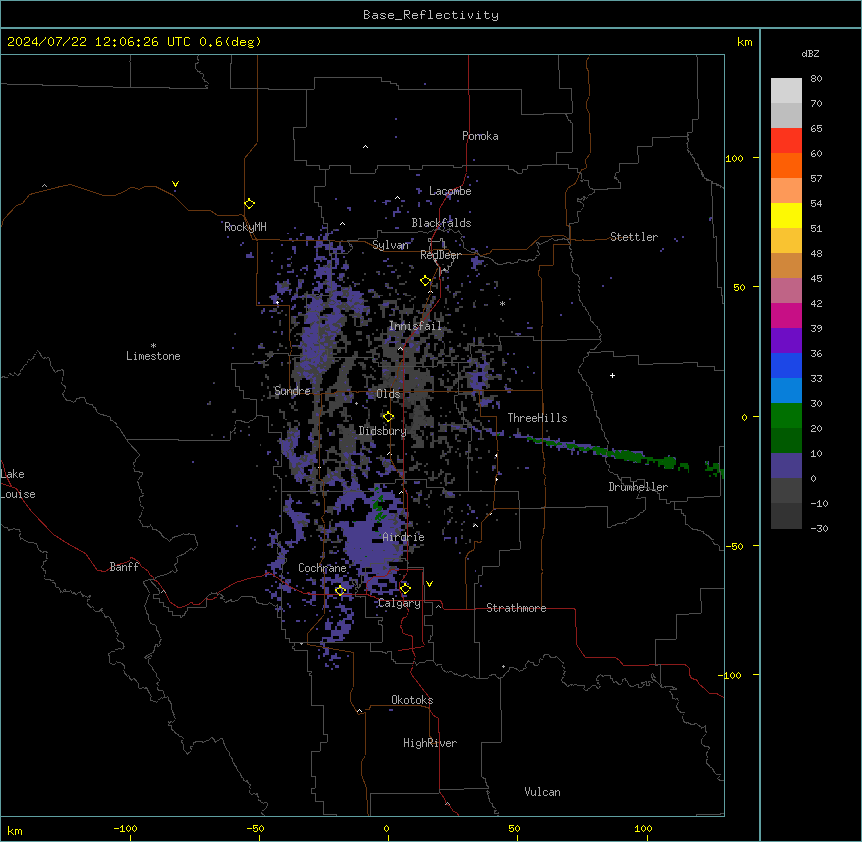Click the -100 tick on the right axis
This screenshot has width=862, height=842.
730,675
